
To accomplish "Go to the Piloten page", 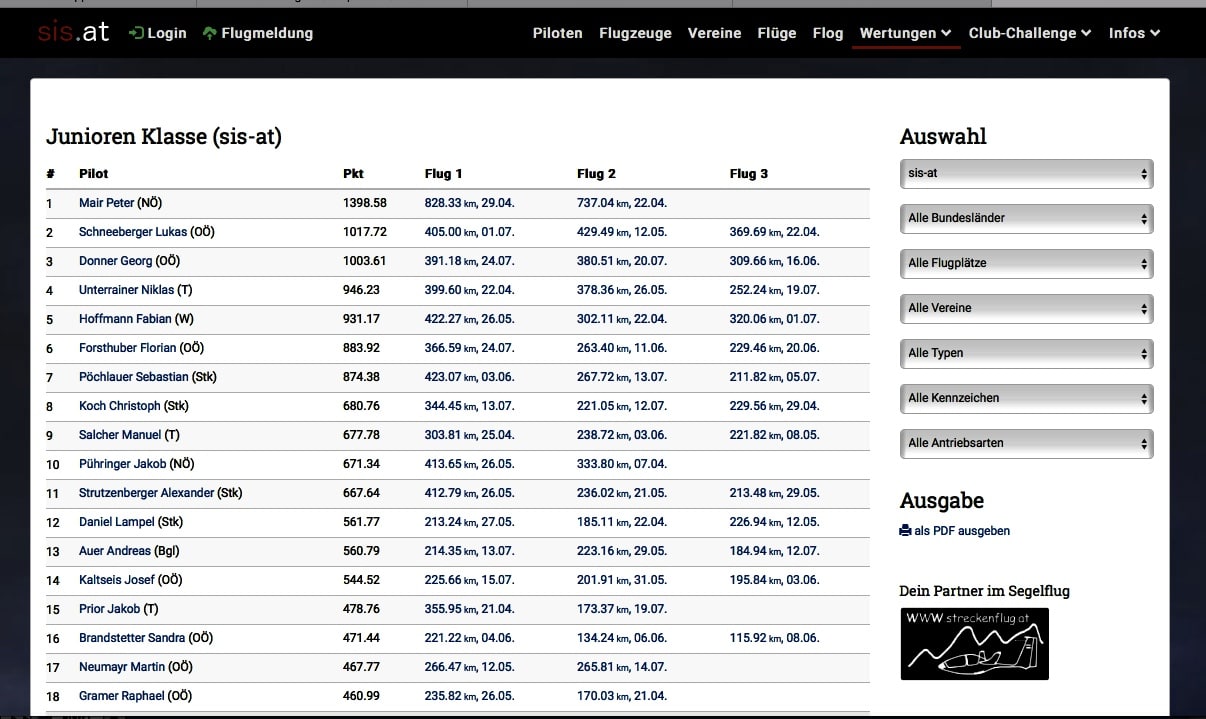I will [557, 33].
